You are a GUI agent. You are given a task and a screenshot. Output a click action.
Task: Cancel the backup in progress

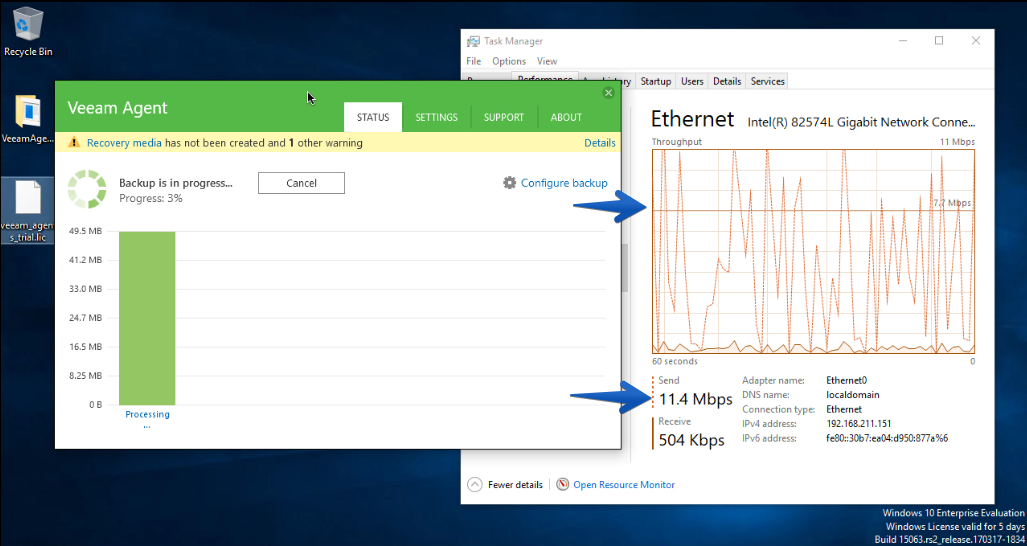click(x=301, y=183)
